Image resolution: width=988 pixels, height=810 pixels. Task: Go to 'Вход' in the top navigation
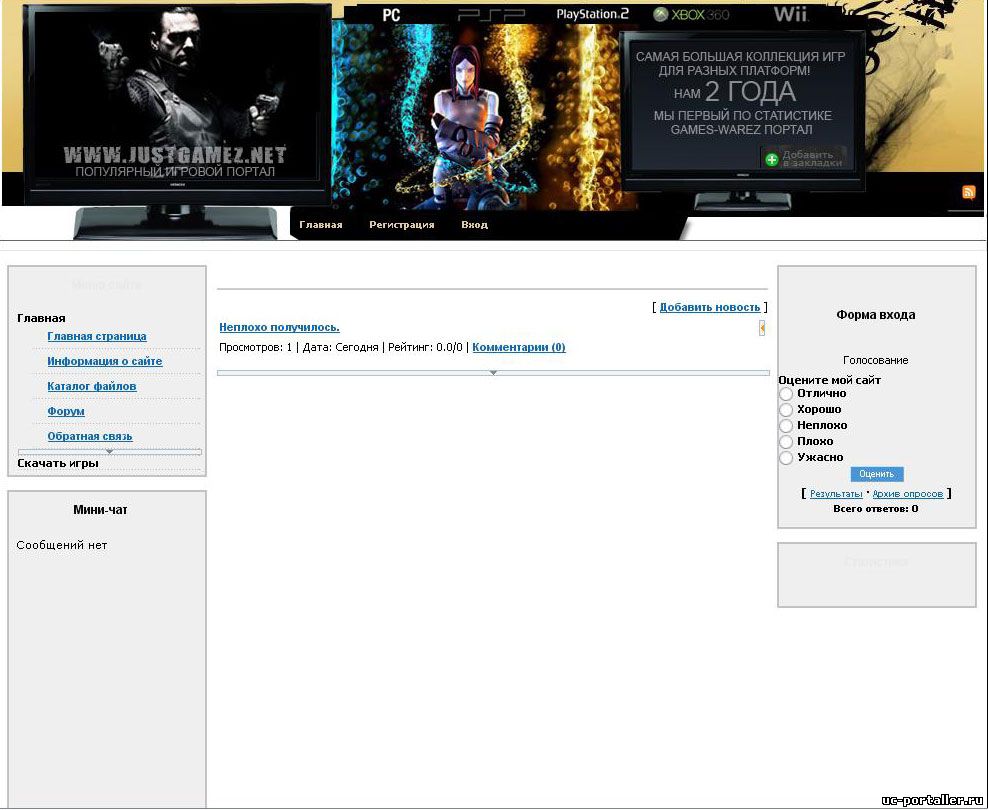[474, 225]
